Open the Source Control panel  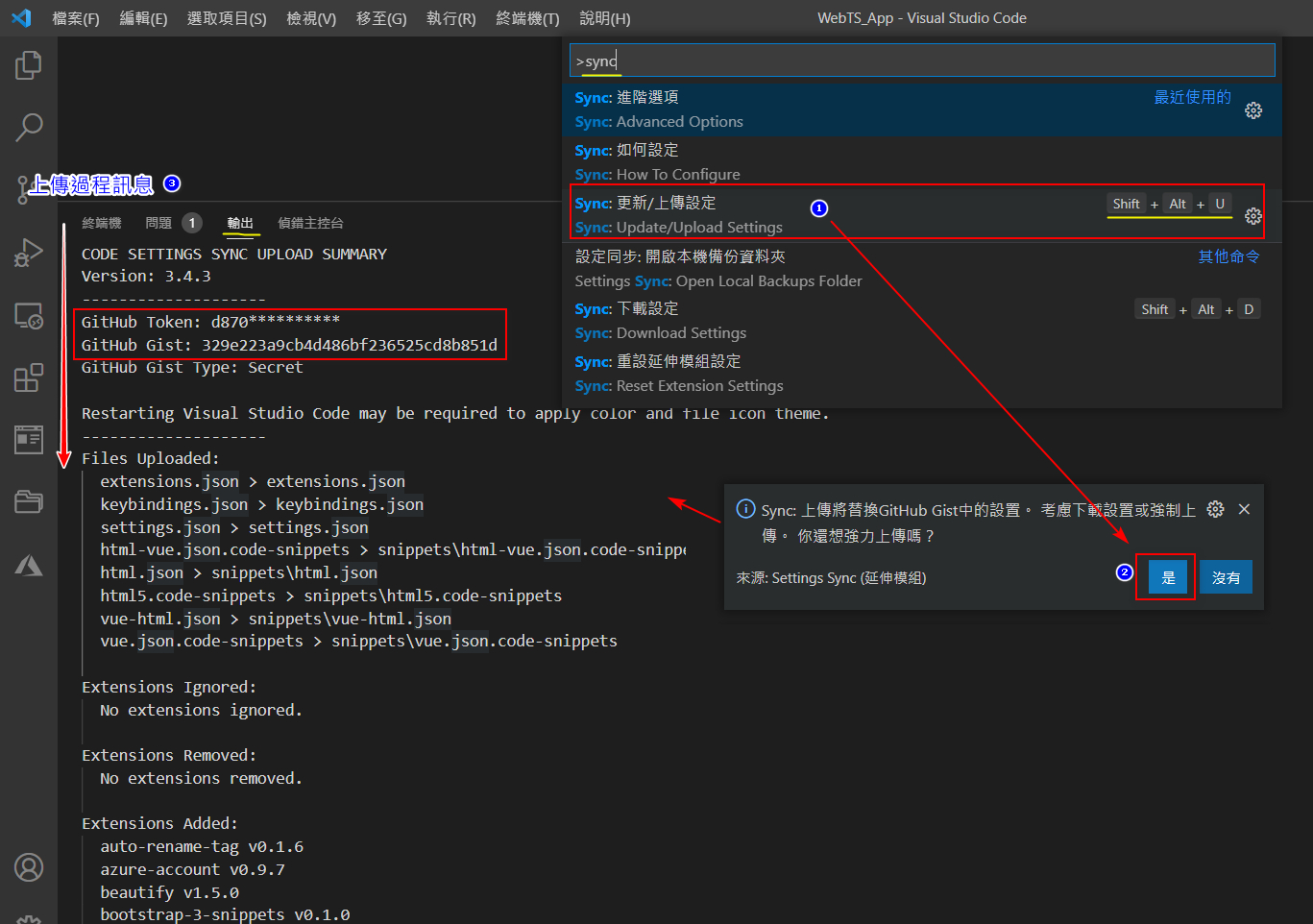(28, 189)
